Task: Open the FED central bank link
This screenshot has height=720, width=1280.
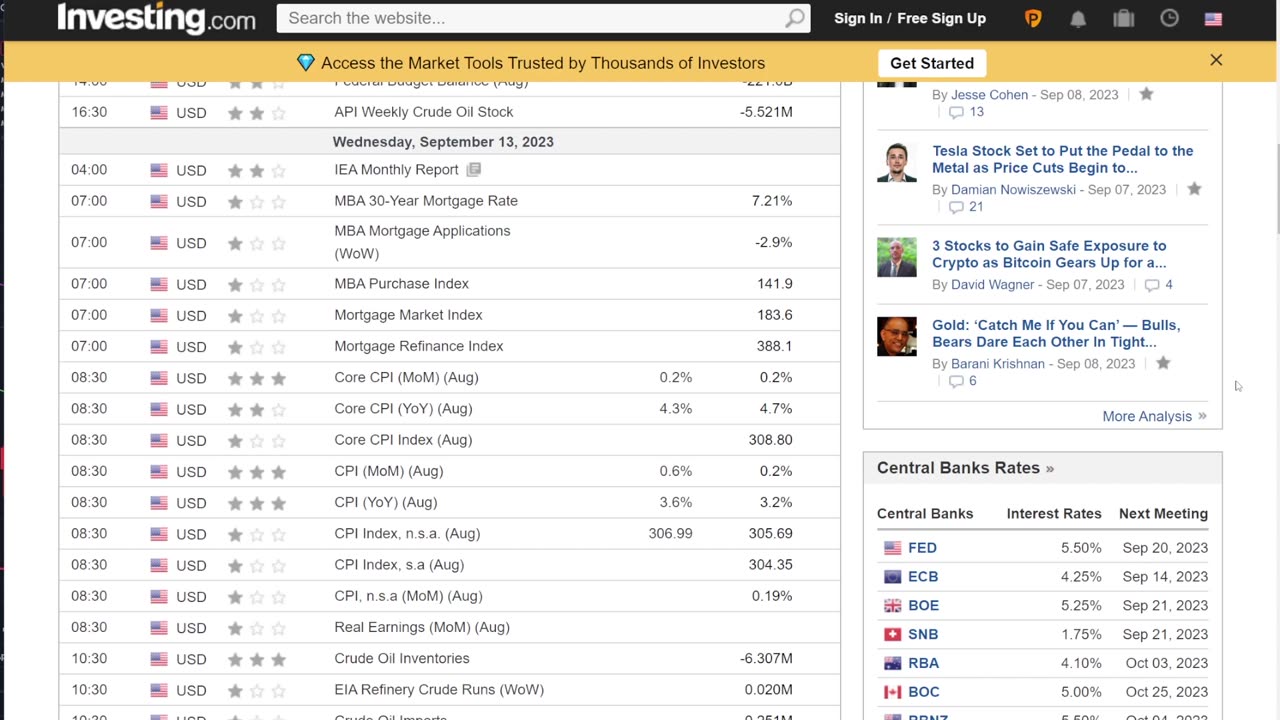Action: pyautogui.click(x=922, y=548)
